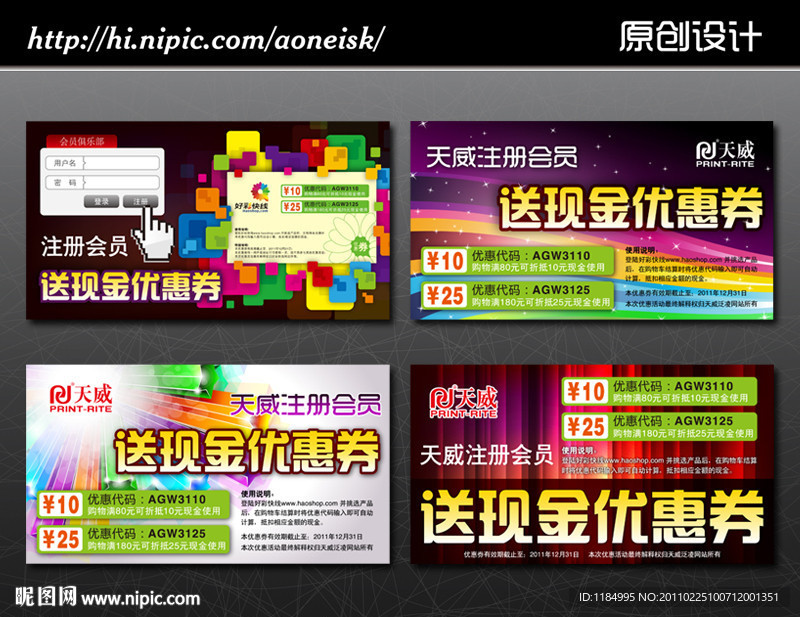Viewport: 800px width, 617px height.
Task: Click 使用说明 heading on the purple rainbow card
Action: click(x=641, y=250)
